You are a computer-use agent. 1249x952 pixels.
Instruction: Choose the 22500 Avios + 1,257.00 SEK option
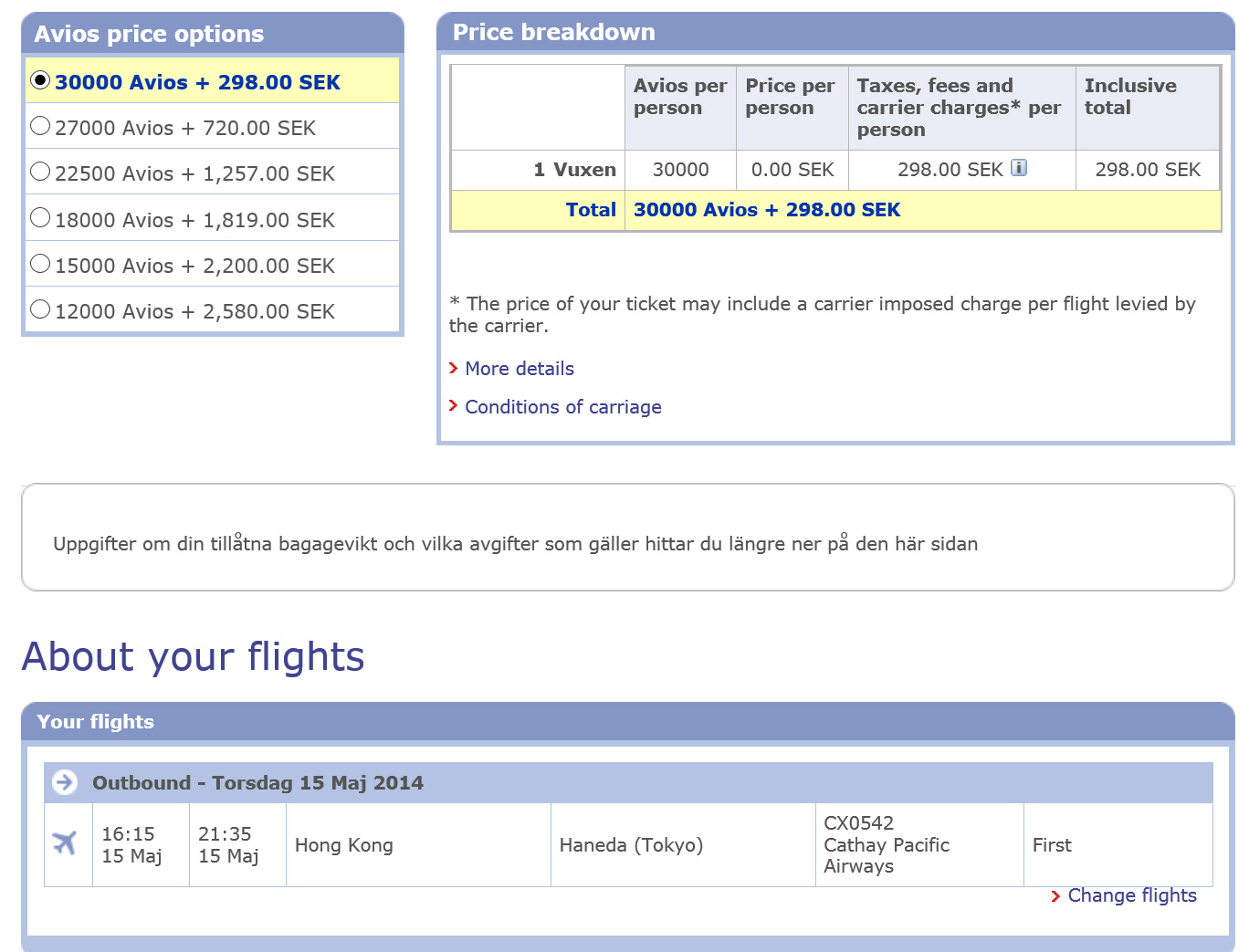click(40, 172)
